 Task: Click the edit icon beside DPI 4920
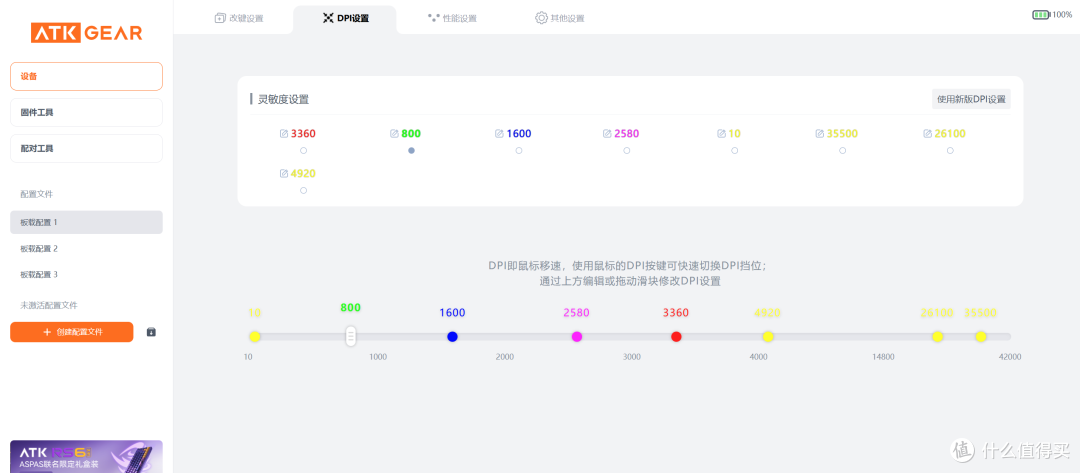(x=284, y=174)
